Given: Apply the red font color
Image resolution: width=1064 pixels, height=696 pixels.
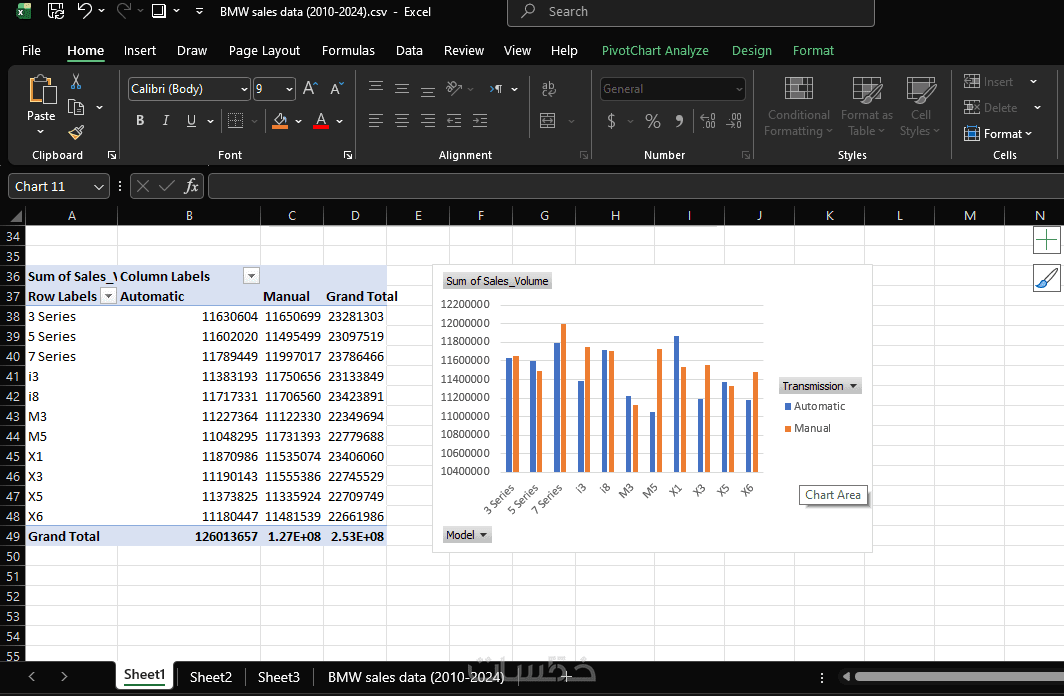Looking at the screenshot, I should (321, 121).
